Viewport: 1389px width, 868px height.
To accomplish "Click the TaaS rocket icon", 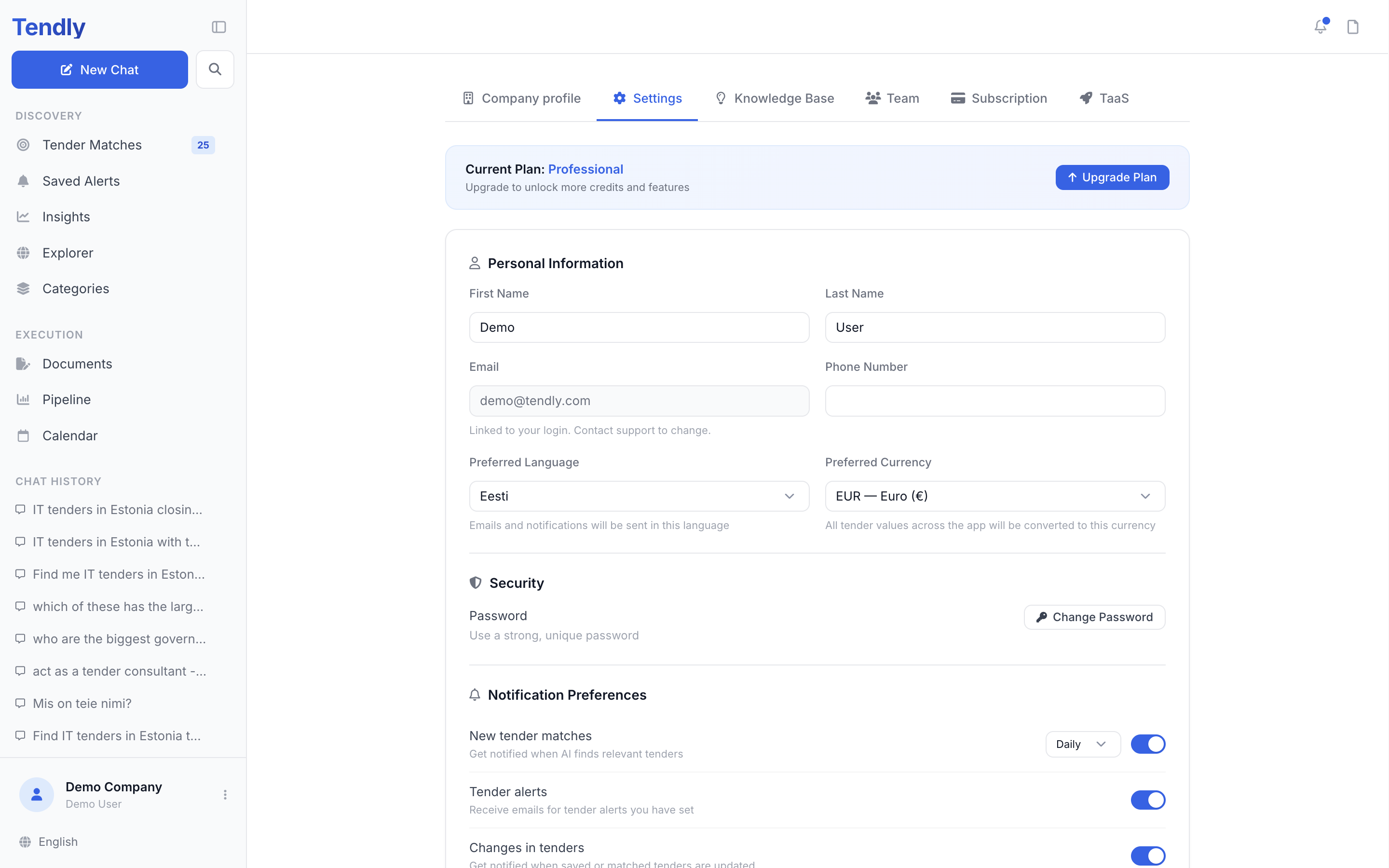I will pyautogui.click(x=1086, y=98).
